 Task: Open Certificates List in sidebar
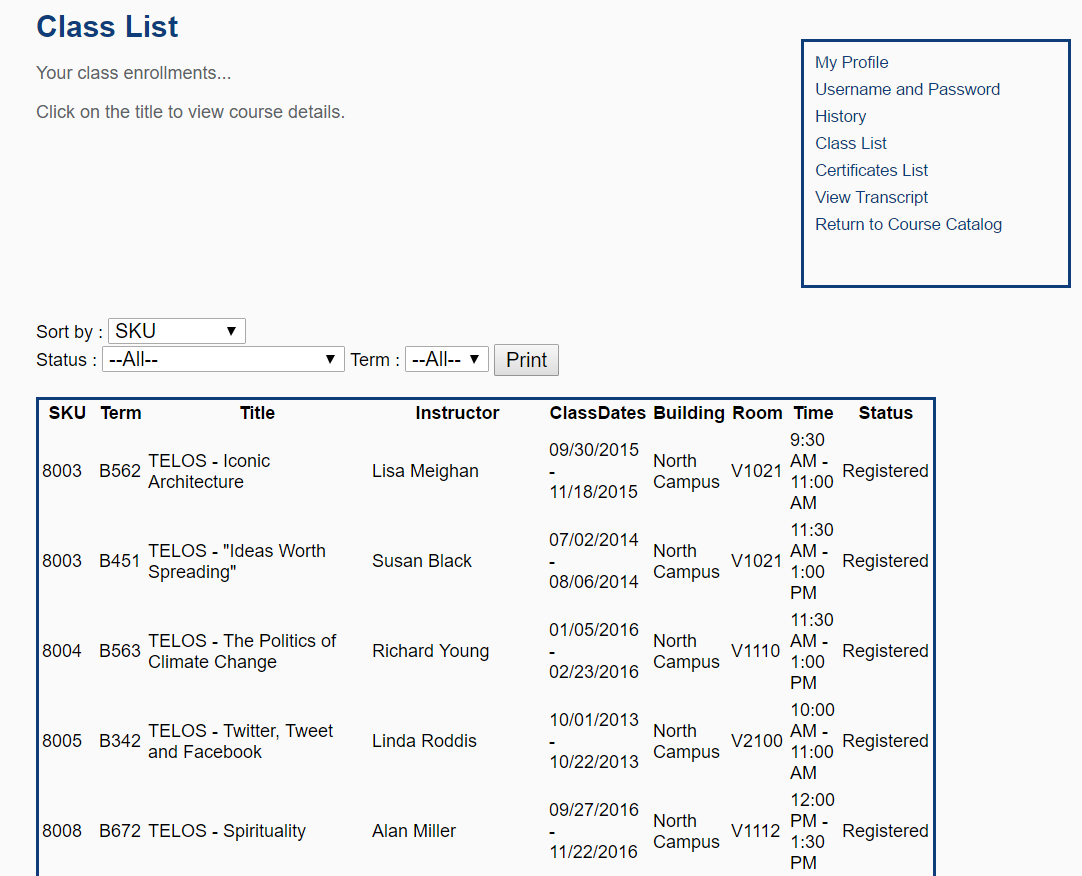coord(871,170)
